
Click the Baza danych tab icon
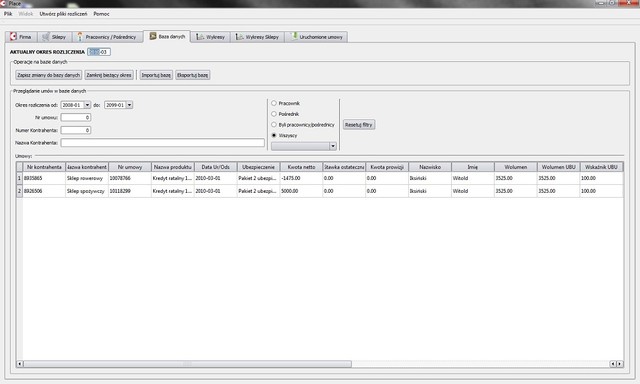point(153,36)
